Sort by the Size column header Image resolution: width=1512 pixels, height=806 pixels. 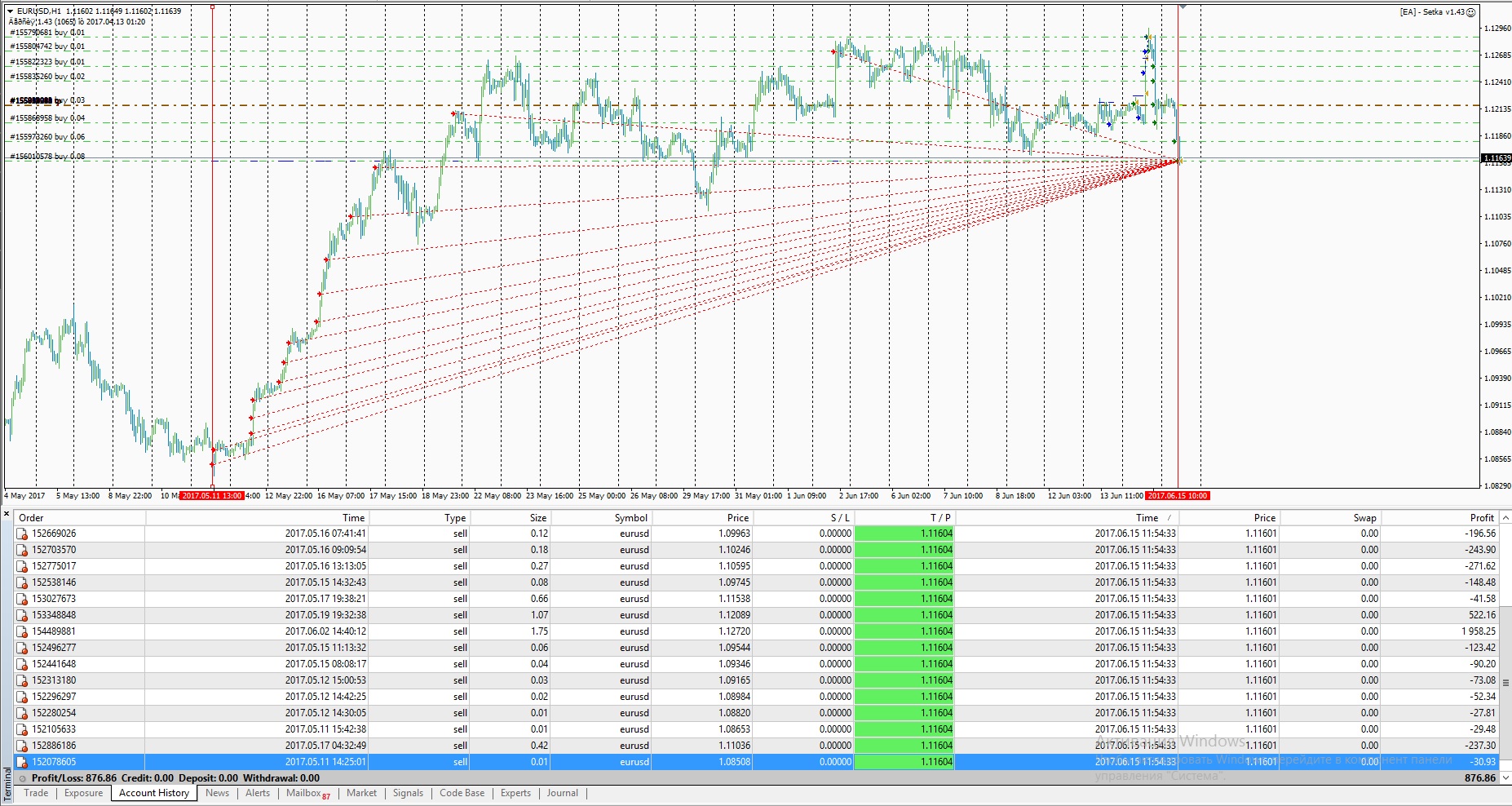(510, 517)
